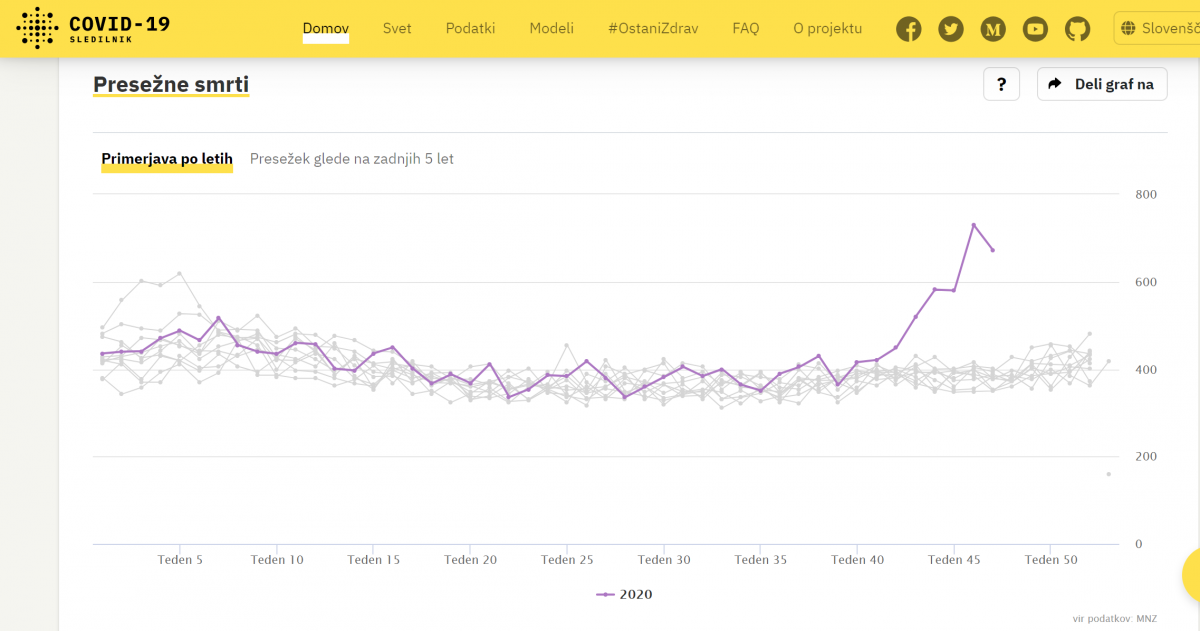The width and height of the screenshot is (1200, 631).
Task: Open the Slovenščina language dropdown
Action: 1158,28
